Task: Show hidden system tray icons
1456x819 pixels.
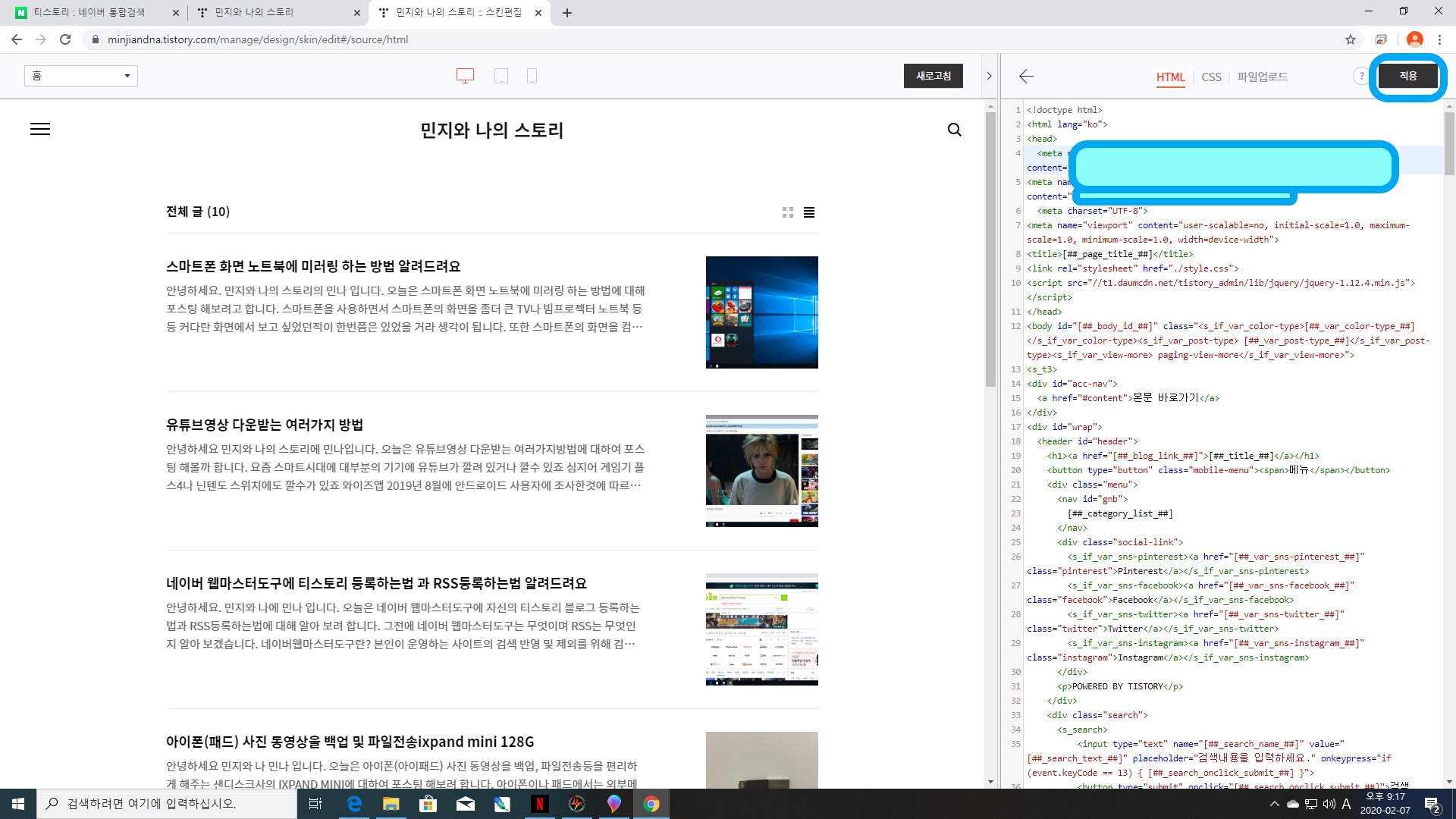Action: [1274, 804]
